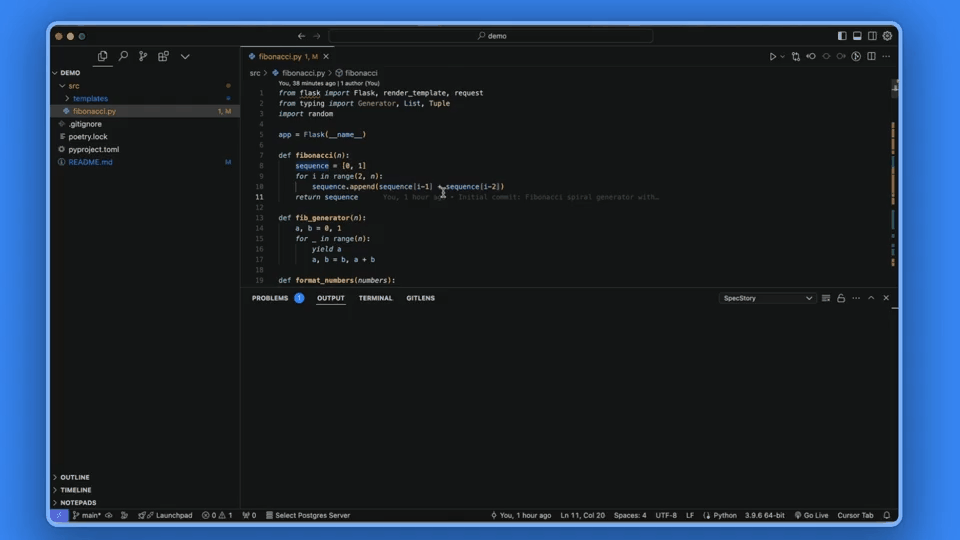The image size is (960, 540).
Task: Switch to the TERMINAL tab
Action: (375, 298)
